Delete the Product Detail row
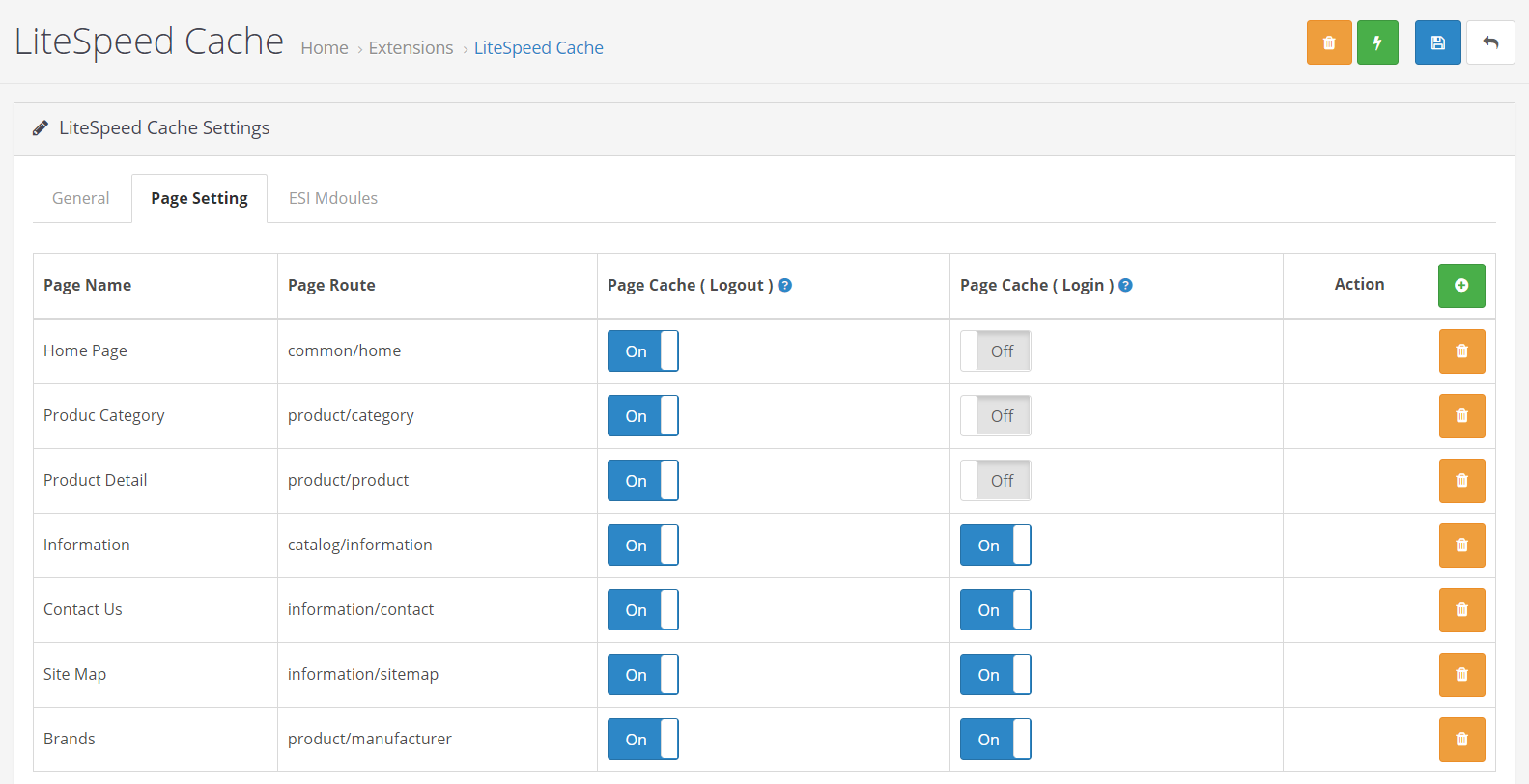The image size is (1529, 784). (x=1461, y=481)
